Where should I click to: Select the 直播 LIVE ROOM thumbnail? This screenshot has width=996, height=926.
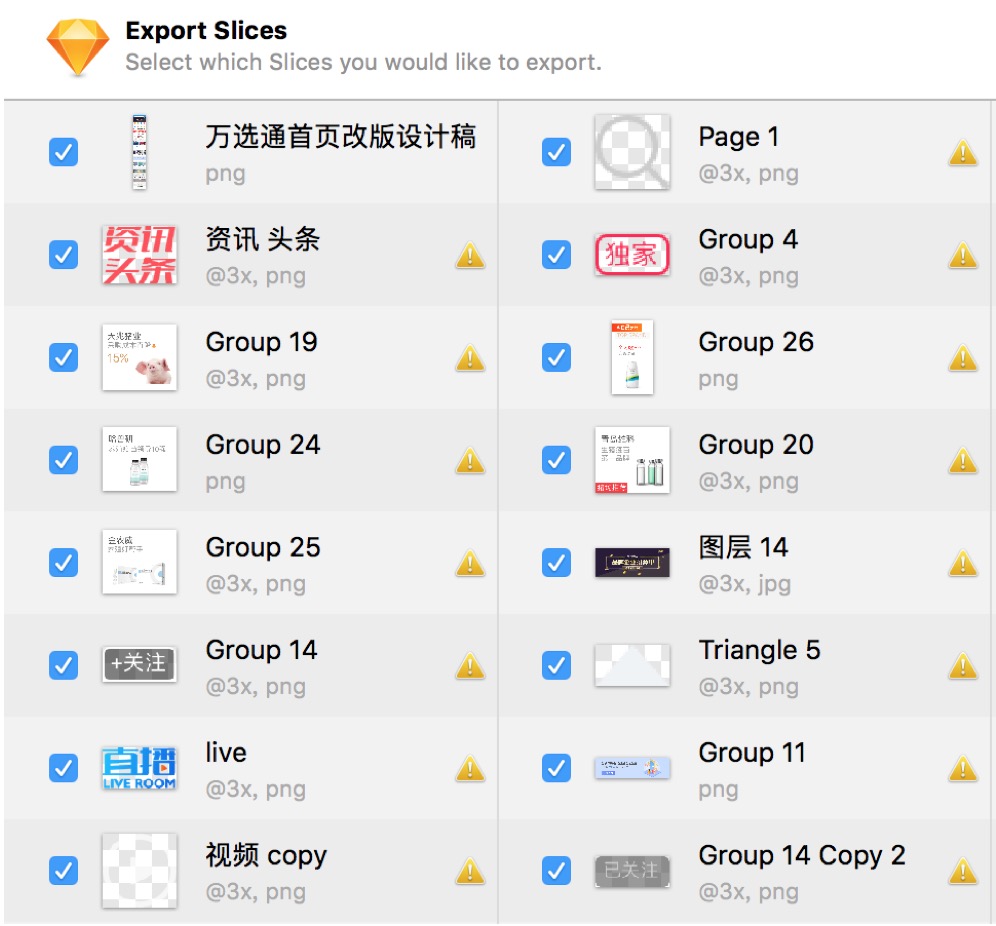[140, 769]
